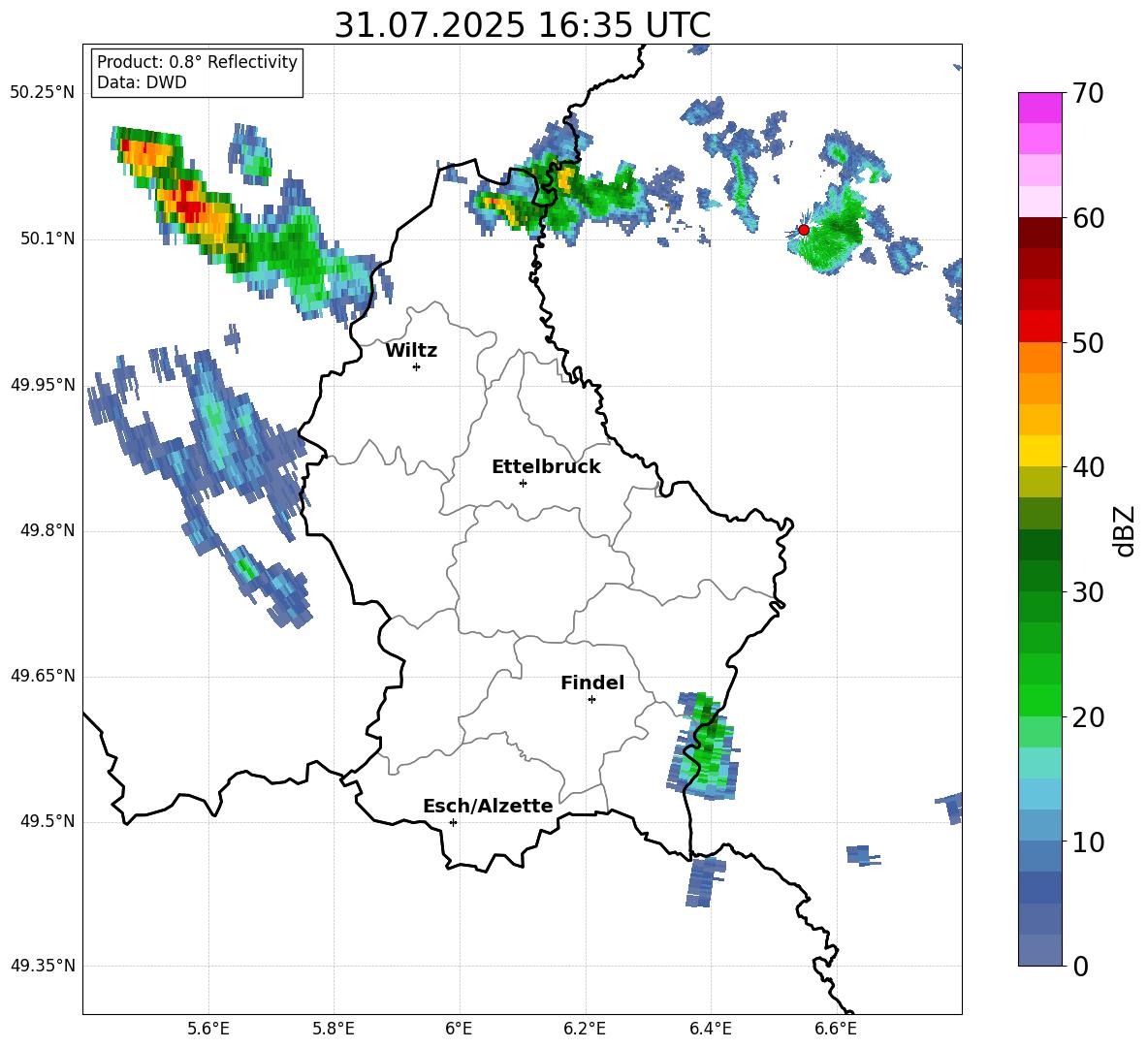The height and width of the screenshot is (1048, 1148).
Task: Click the Findel city label
Action: click(x=592, y=683)
